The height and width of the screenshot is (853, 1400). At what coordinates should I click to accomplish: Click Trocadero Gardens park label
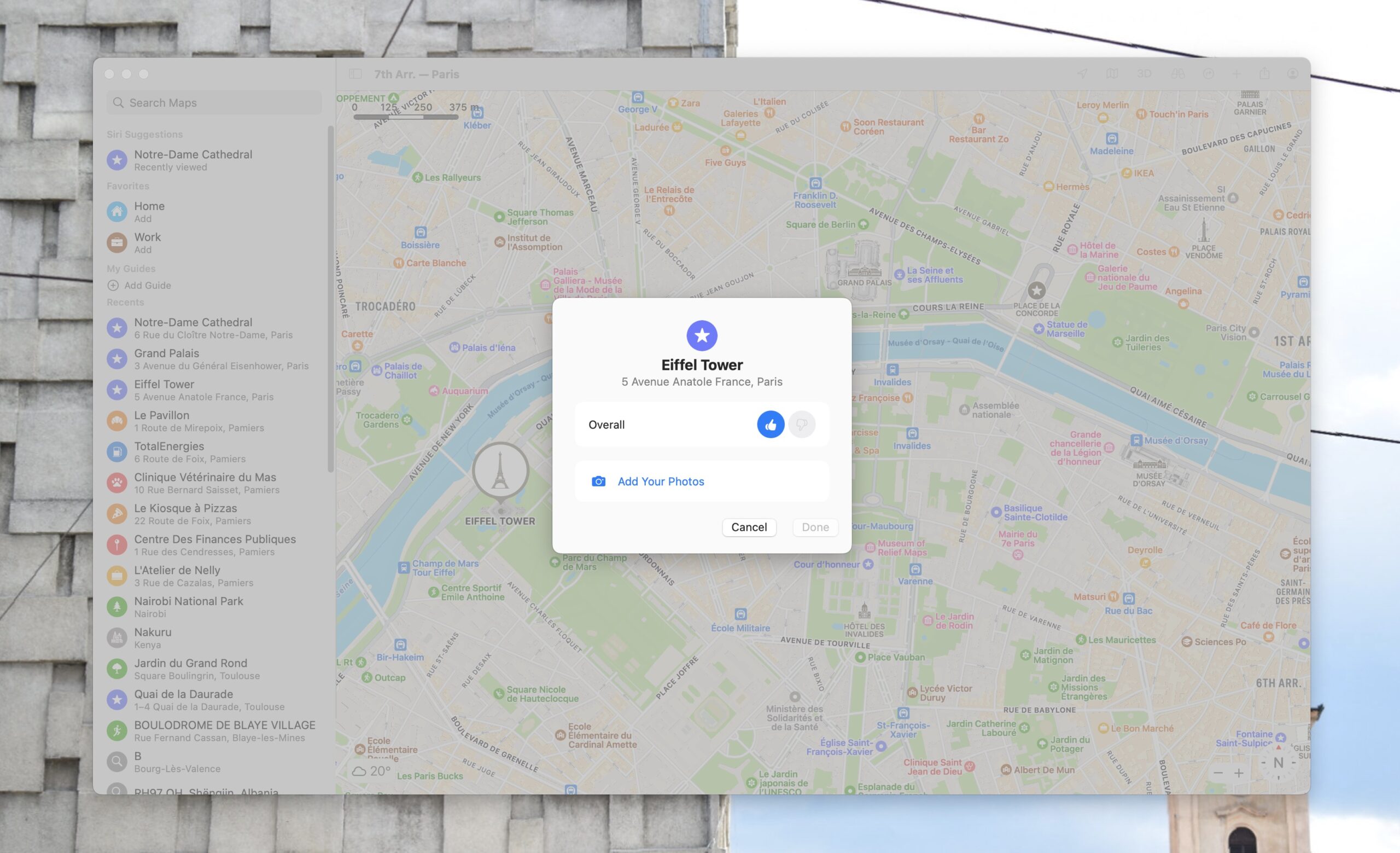tap(377, 420)
